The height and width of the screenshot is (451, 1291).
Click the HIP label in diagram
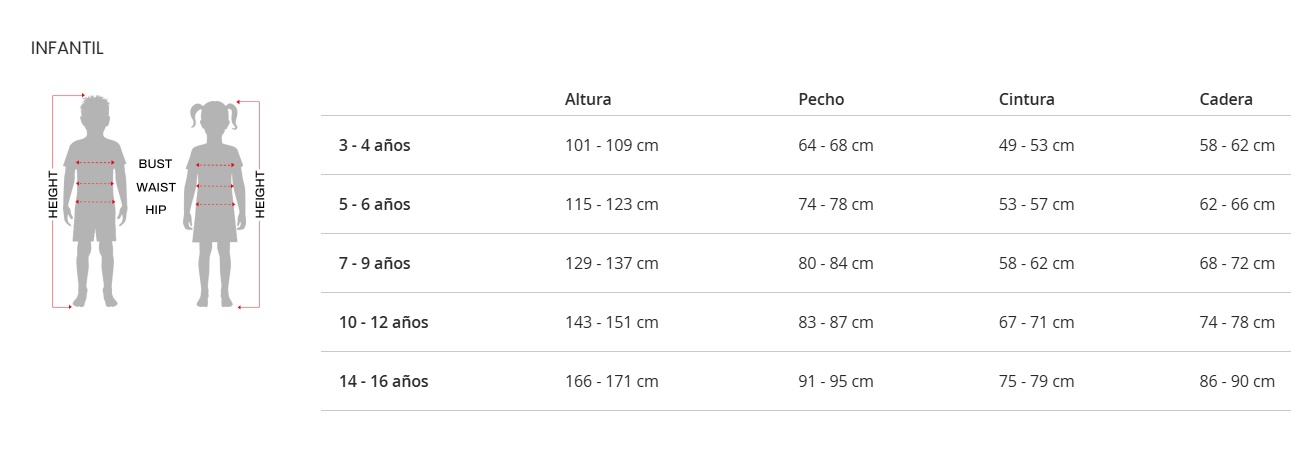tap(156, 210)
